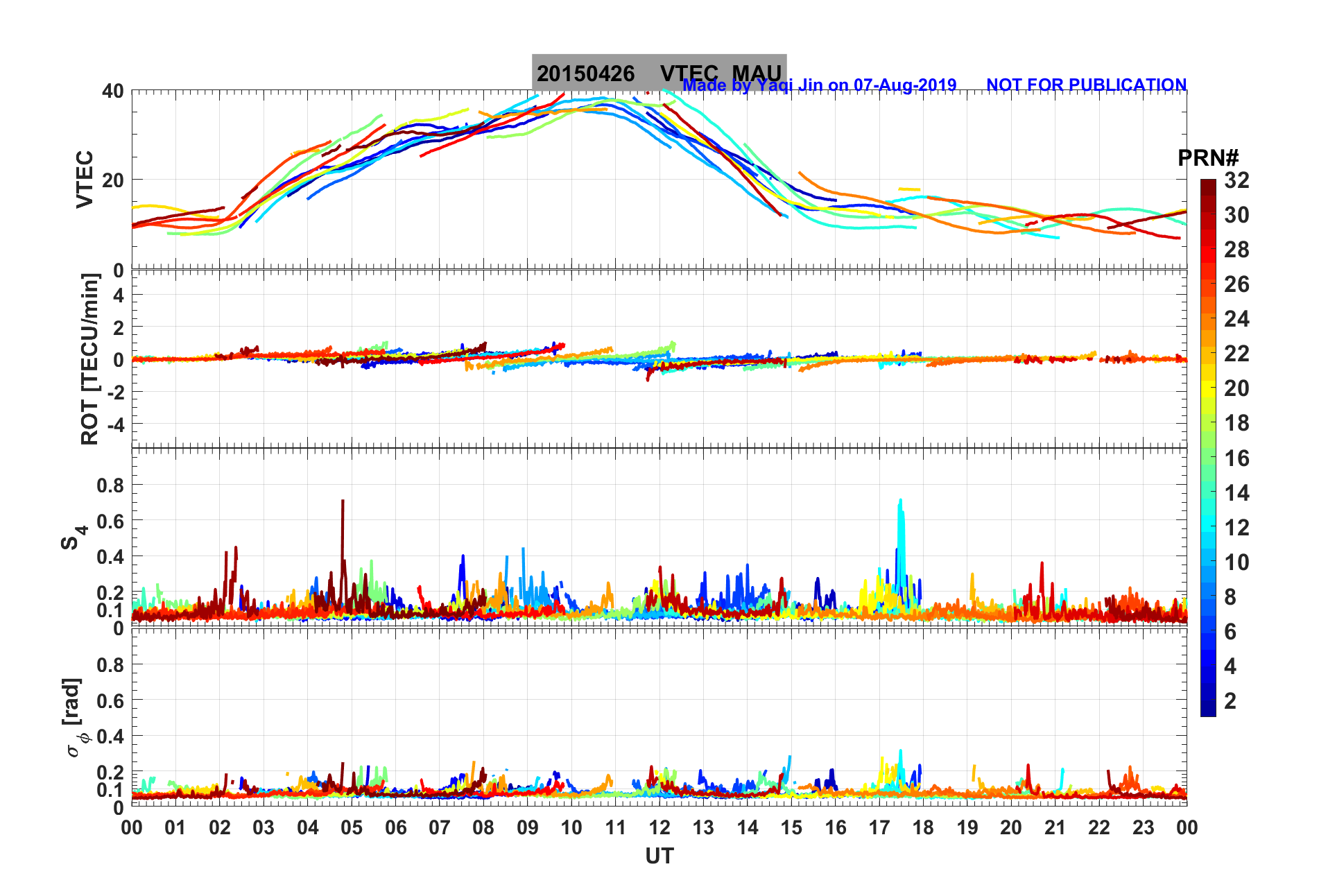This screenshot has width=1319, height=896.
Task: Click the "PRN#" colorbar title
Action: [x=1208, y=158]
